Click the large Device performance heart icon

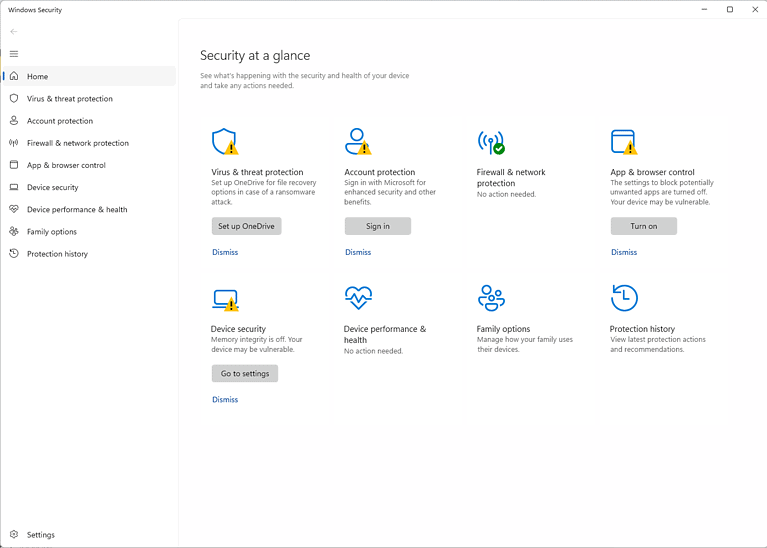tap(358, 298)
